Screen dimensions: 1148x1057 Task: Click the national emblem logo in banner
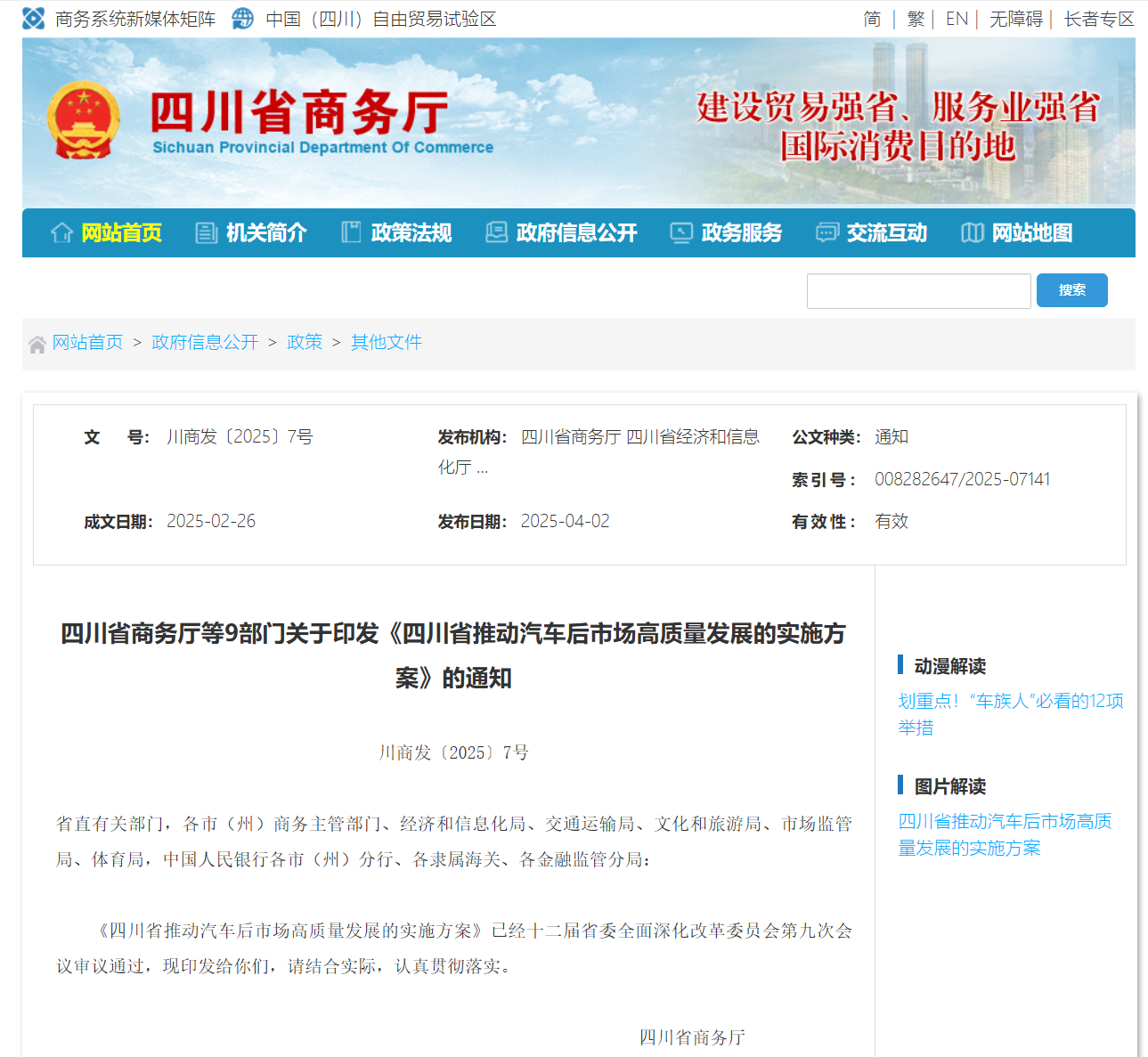coord(83,120)
